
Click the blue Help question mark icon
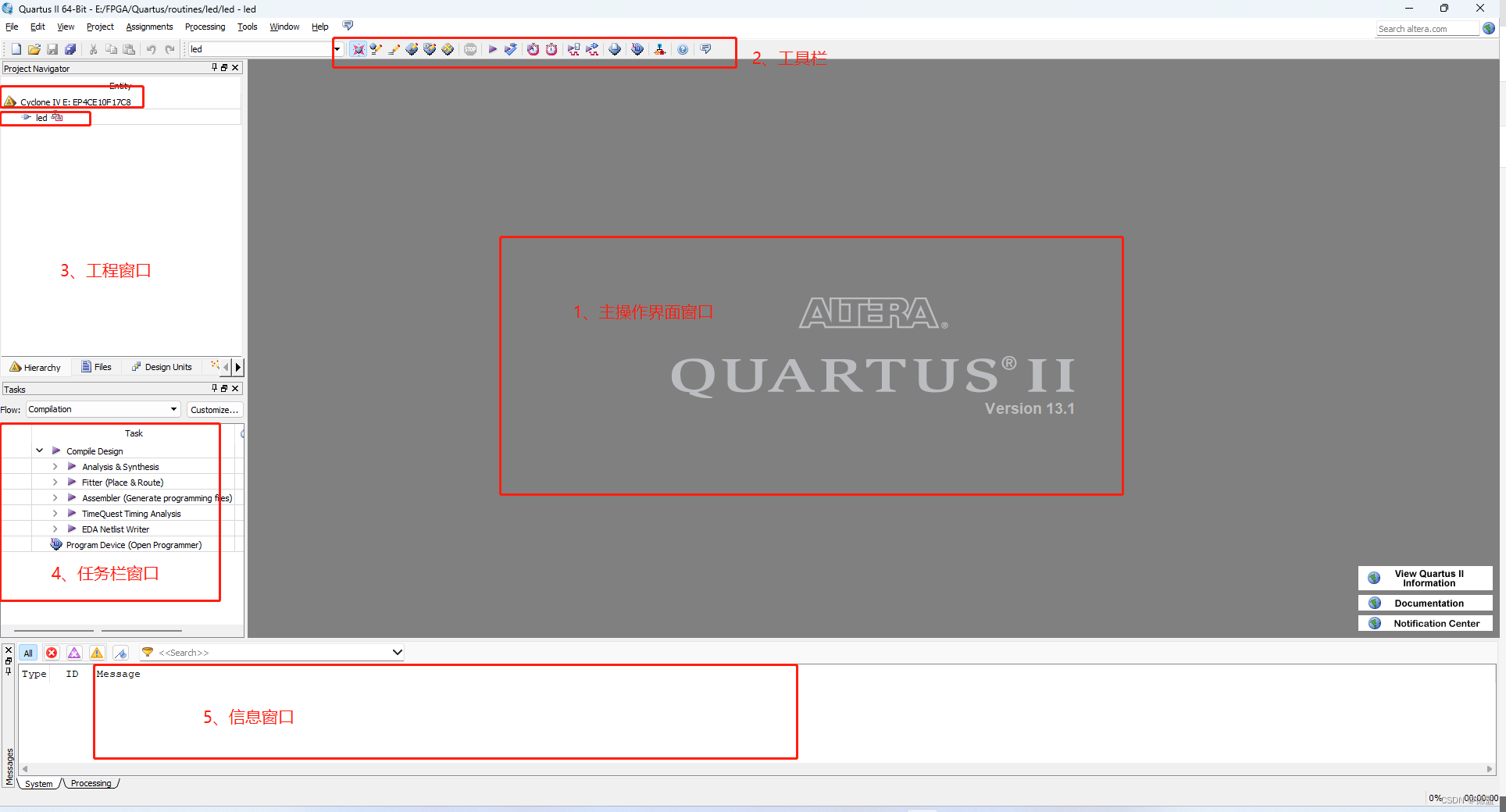click(683, 49)
